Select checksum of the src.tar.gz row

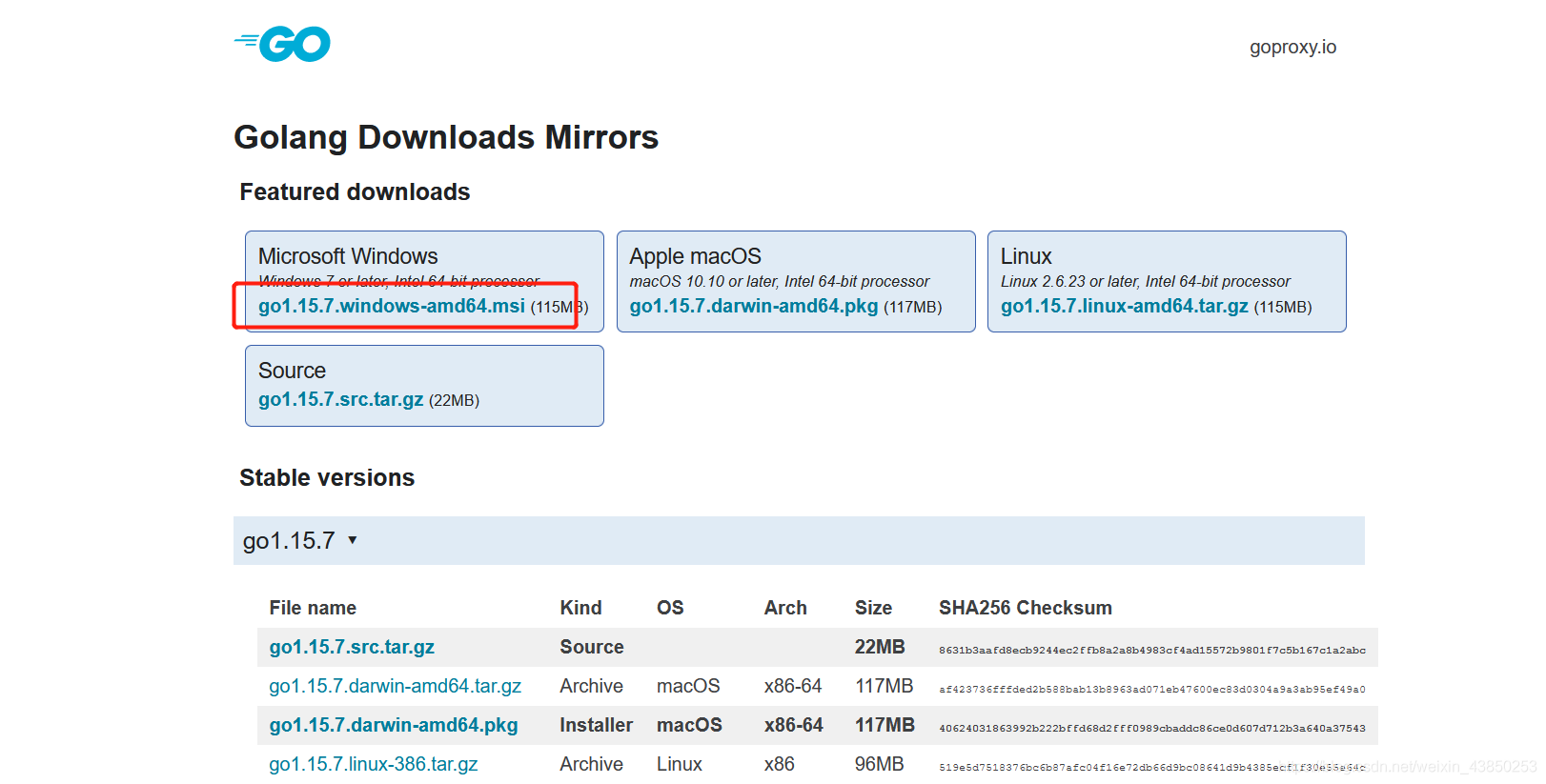coord(1152,650)
